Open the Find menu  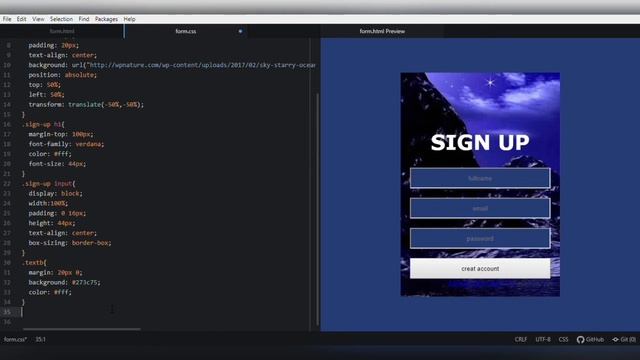[x=84, y=19]
